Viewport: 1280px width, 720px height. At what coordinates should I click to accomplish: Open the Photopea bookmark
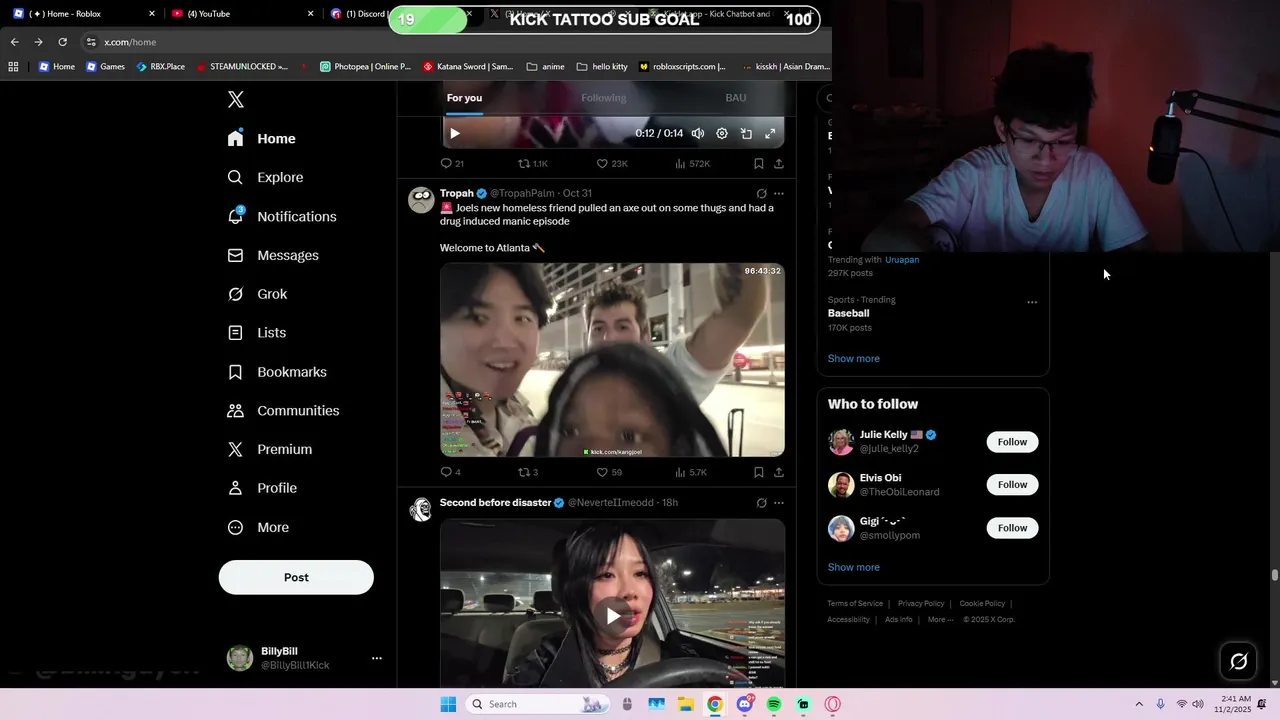point(365,67)
